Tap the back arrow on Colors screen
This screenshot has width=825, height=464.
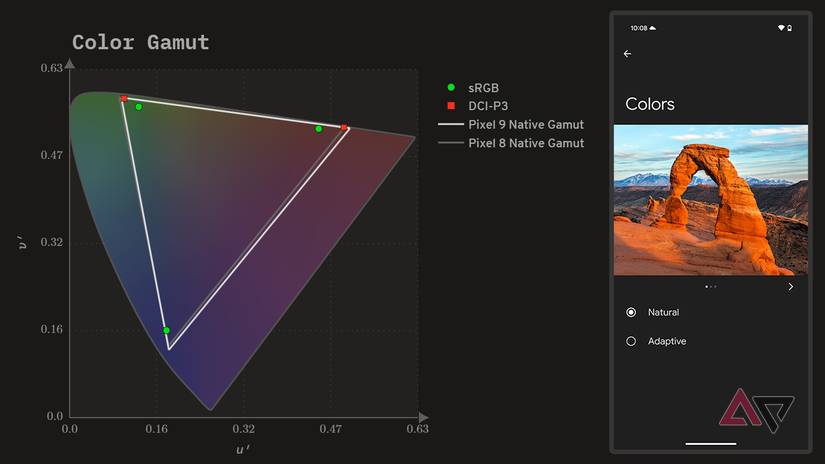pos(627,54)
